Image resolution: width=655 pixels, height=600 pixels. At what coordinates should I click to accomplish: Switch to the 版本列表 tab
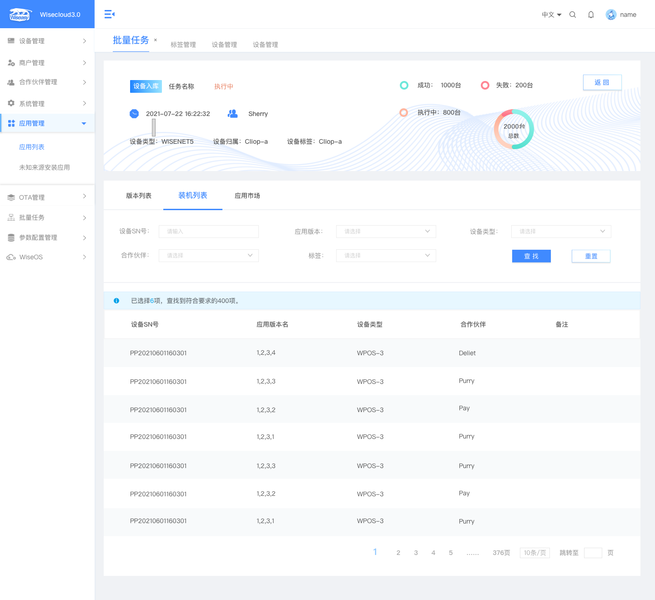139,196
